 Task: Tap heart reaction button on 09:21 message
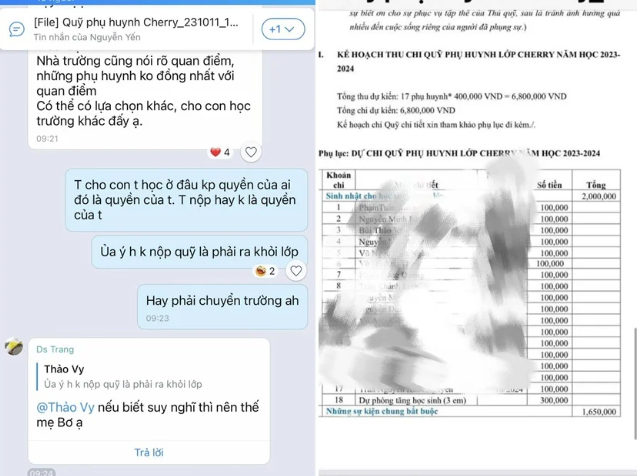251,152
